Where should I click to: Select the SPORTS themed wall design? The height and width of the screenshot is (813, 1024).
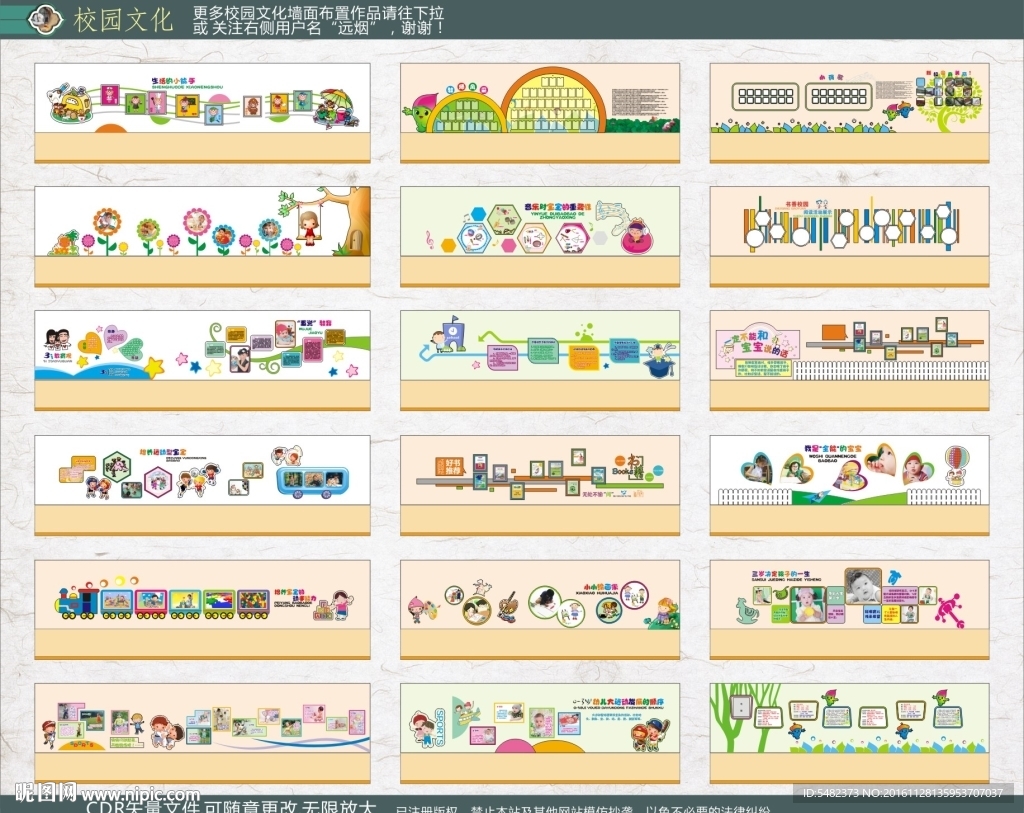pyautogui.click(x=540, y=733)
